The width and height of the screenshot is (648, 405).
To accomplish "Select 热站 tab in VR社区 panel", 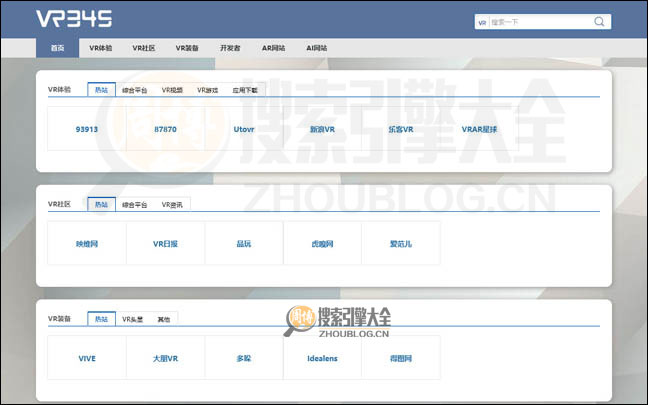I will point(102,204).
